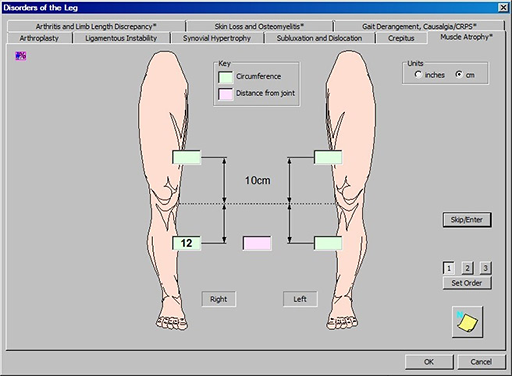Open the yellow sticky note icon
The height and width of the screenshot is (376, 512).
[467, 322]
